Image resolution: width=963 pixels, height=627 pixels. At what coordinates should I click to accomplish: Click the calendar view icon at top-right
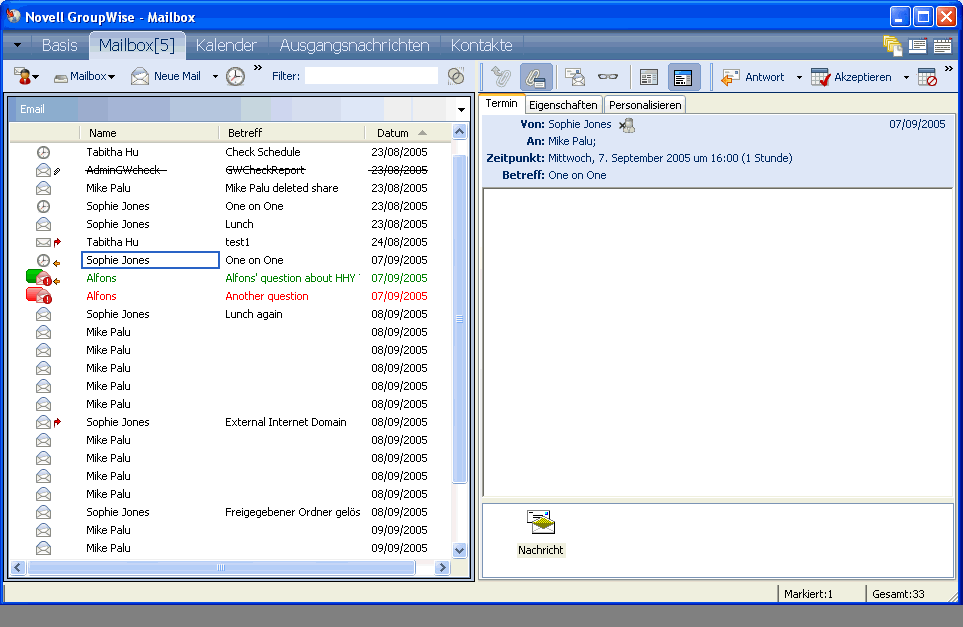[942, 45]
